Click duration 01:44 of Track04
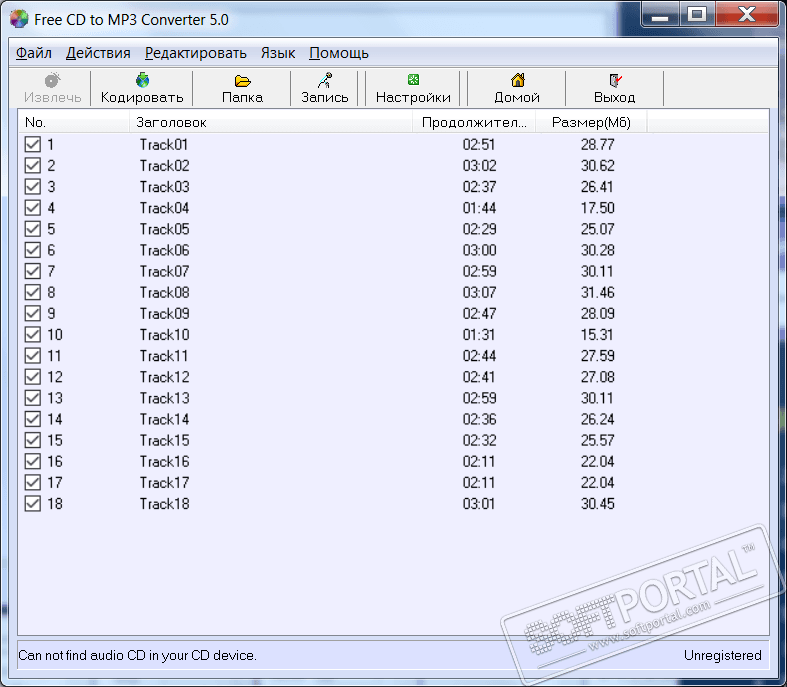The height and width of the screenshot is (687, 787). tap(479, 208)
